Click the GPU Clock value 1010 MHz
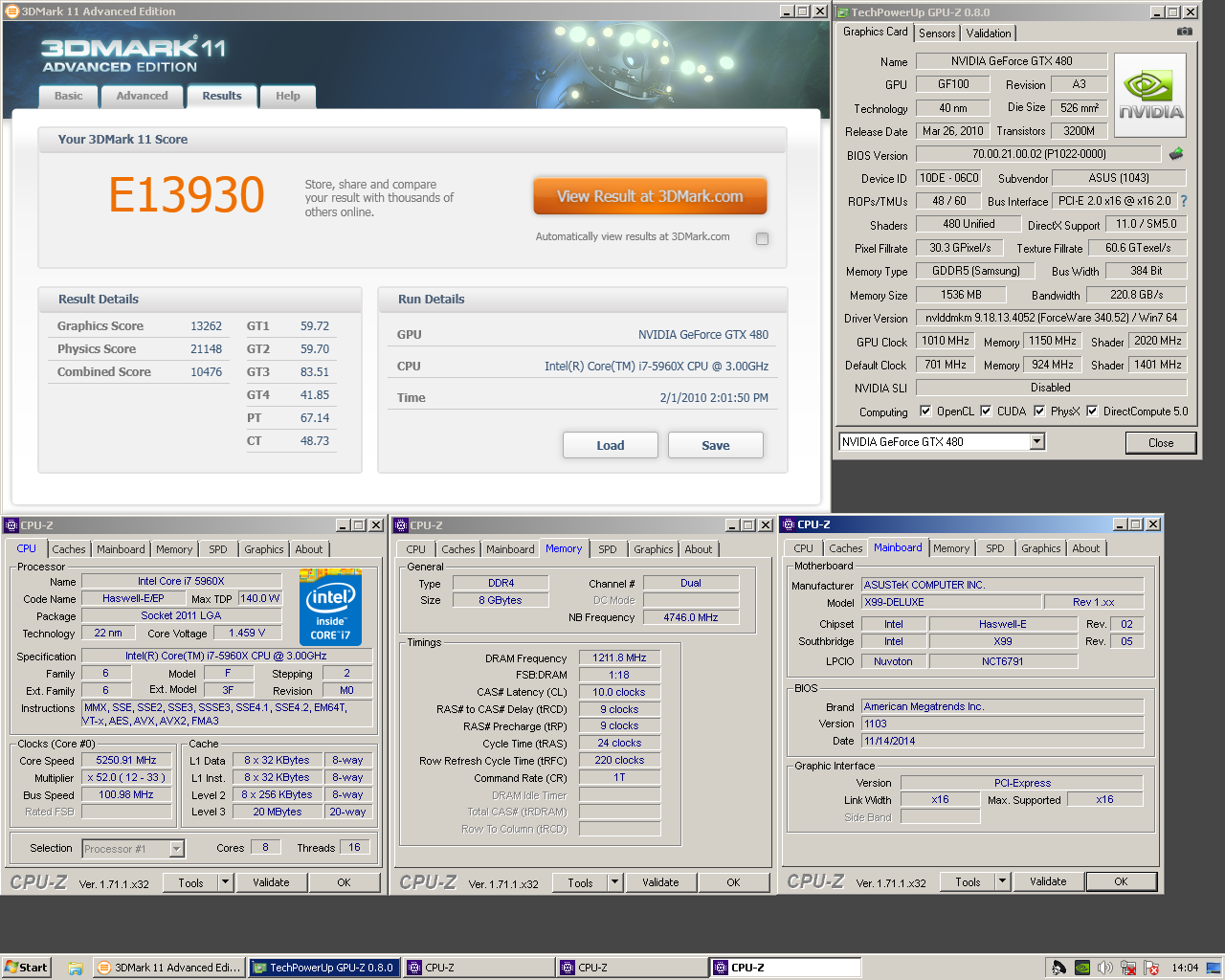Viewport: 1225px width, 980px height. [x=946, y=341]
